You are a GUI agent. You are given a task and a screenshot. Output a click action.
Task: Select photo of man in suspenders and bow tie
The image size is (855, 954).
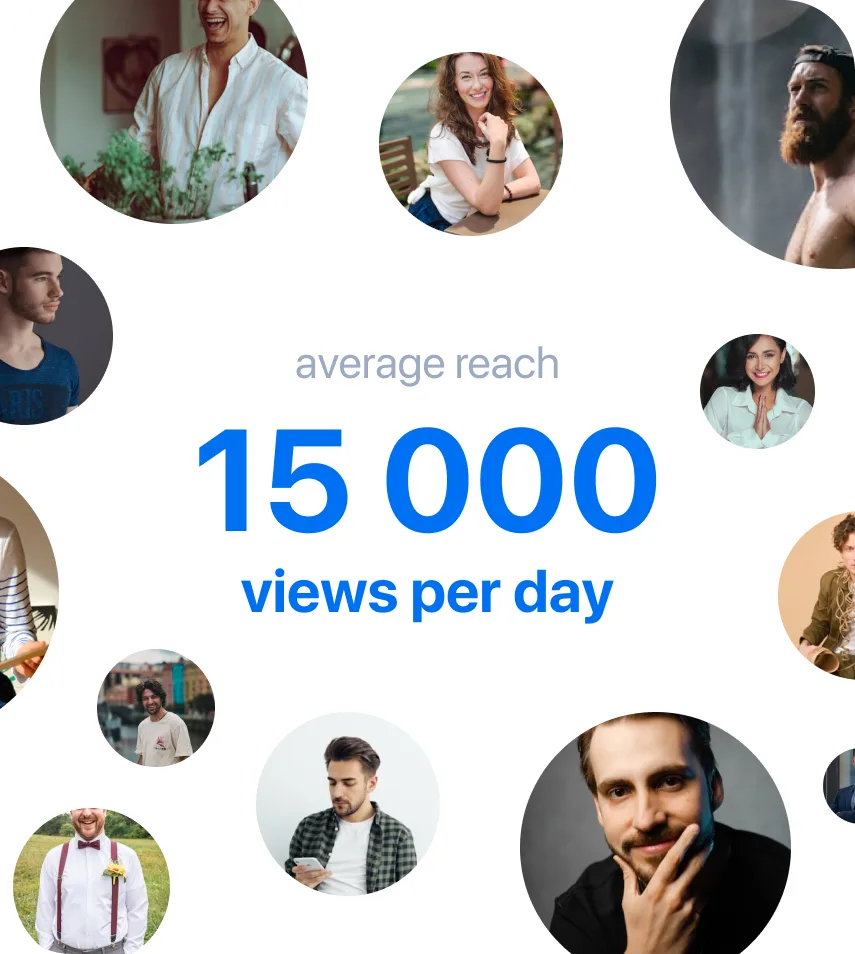point(91,881)
